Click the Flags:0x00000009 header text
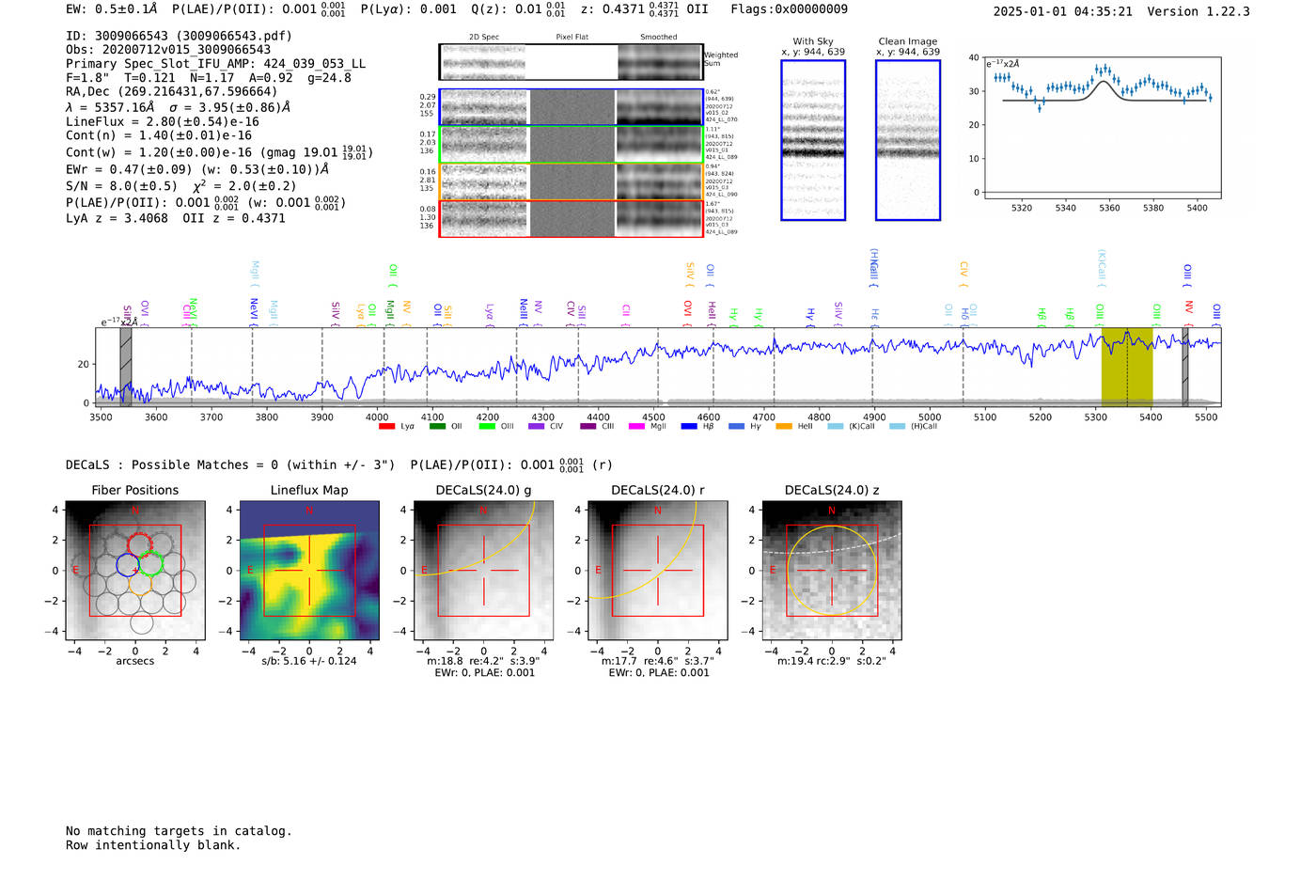1316x896 pixels. point(789,9)
